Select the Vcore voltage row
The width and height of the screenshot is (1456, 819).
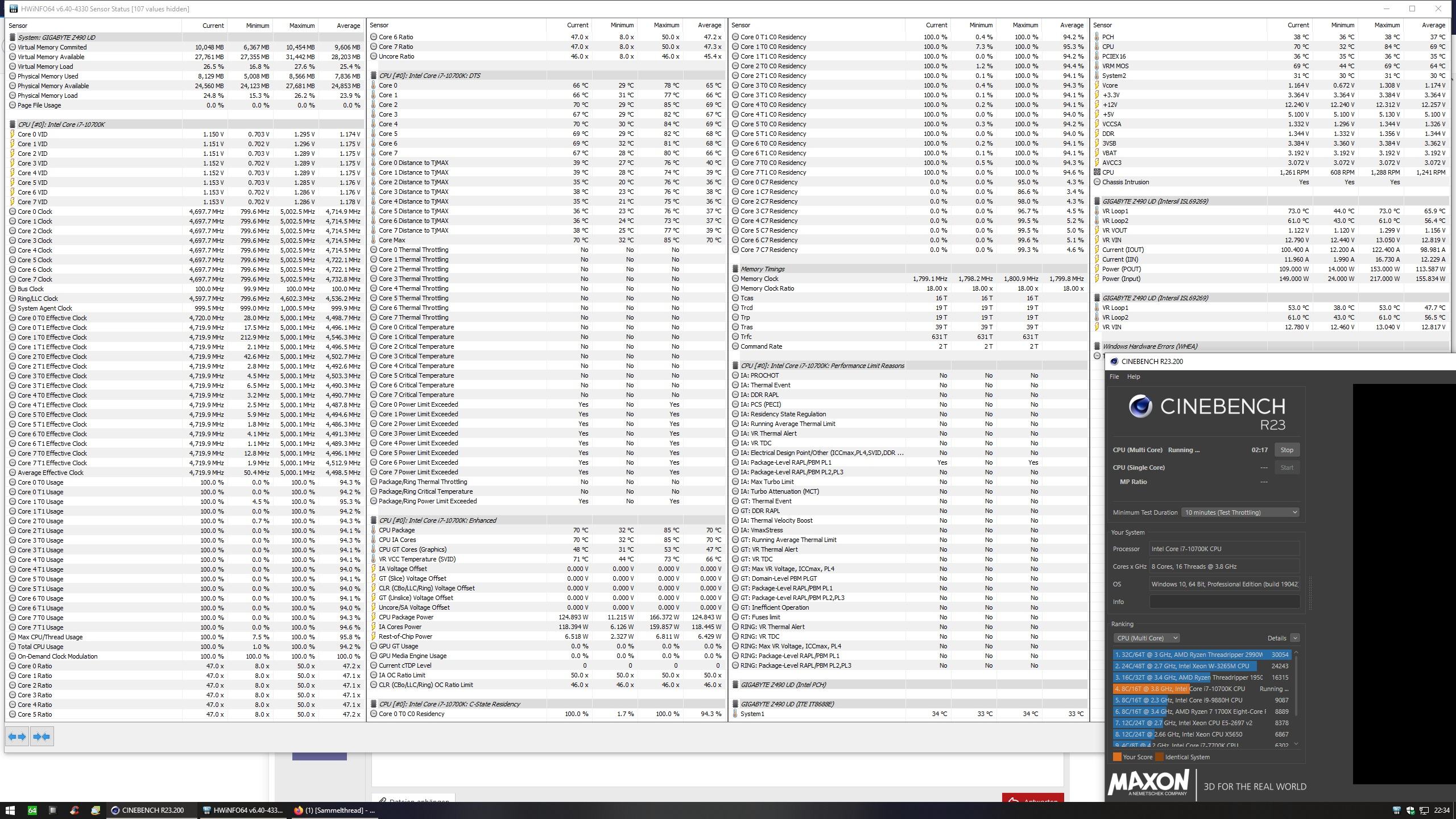[x=1271, y=85]
